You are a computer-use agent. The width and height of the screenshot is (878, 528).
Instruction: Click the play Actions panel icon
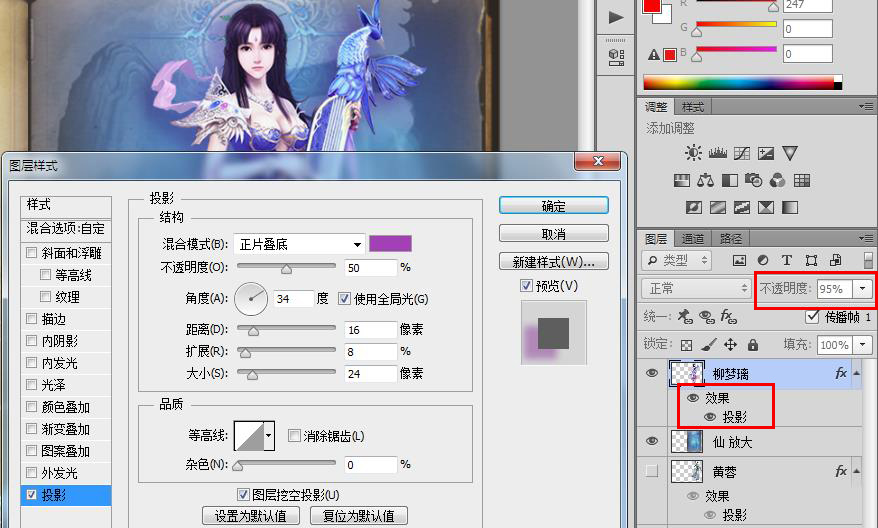coord(616,17)
